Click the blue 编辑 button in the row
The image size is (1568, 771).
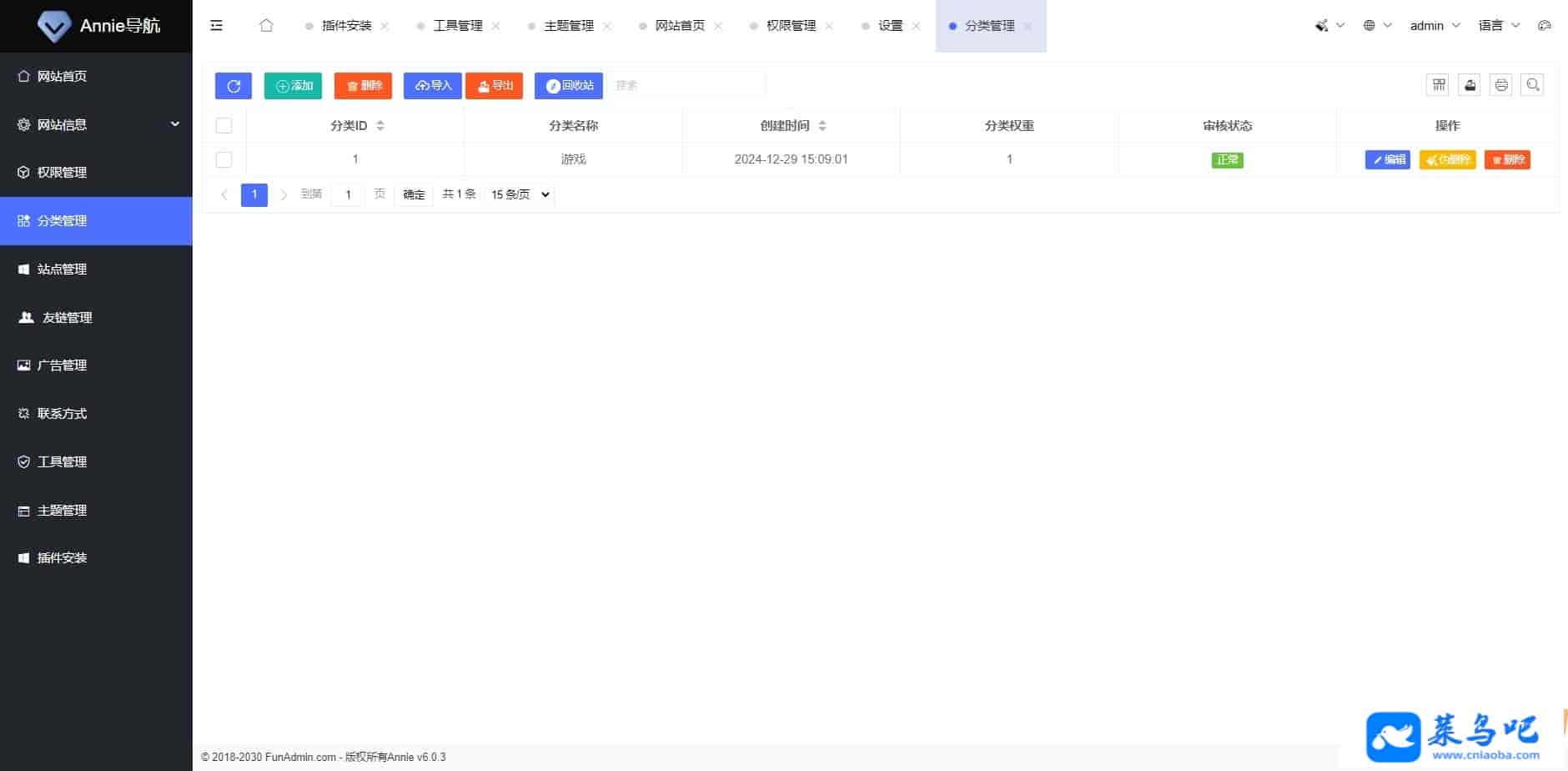pyautogui.click(x=1387, y=160)
